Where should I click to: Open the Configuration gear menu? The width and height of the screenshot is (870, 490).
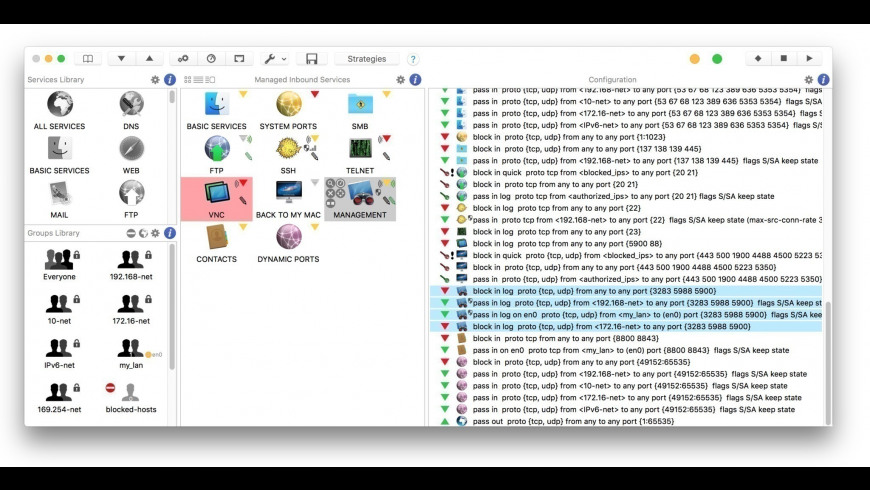click(808, 80)
